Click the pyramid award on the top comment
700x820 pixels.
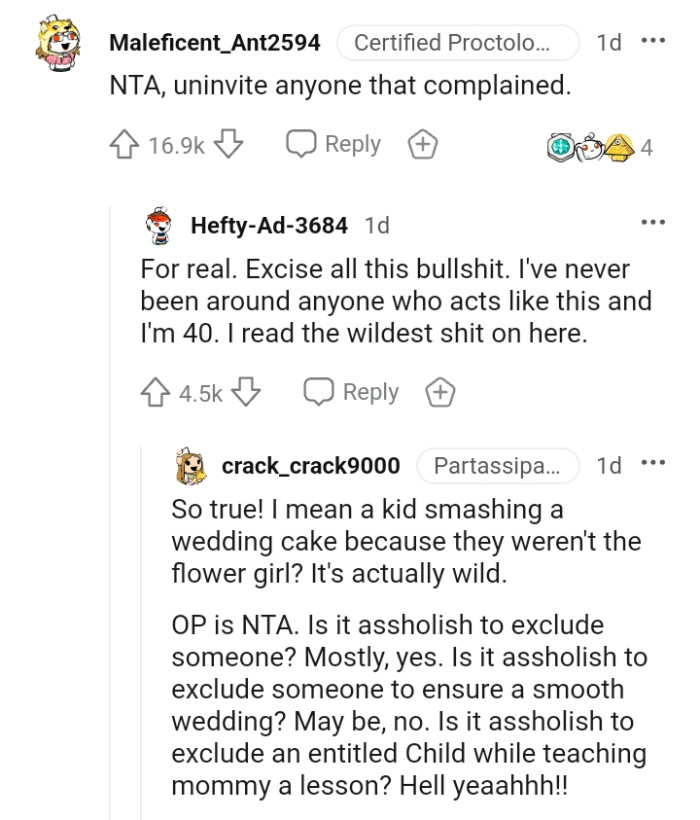pos(620,145)
